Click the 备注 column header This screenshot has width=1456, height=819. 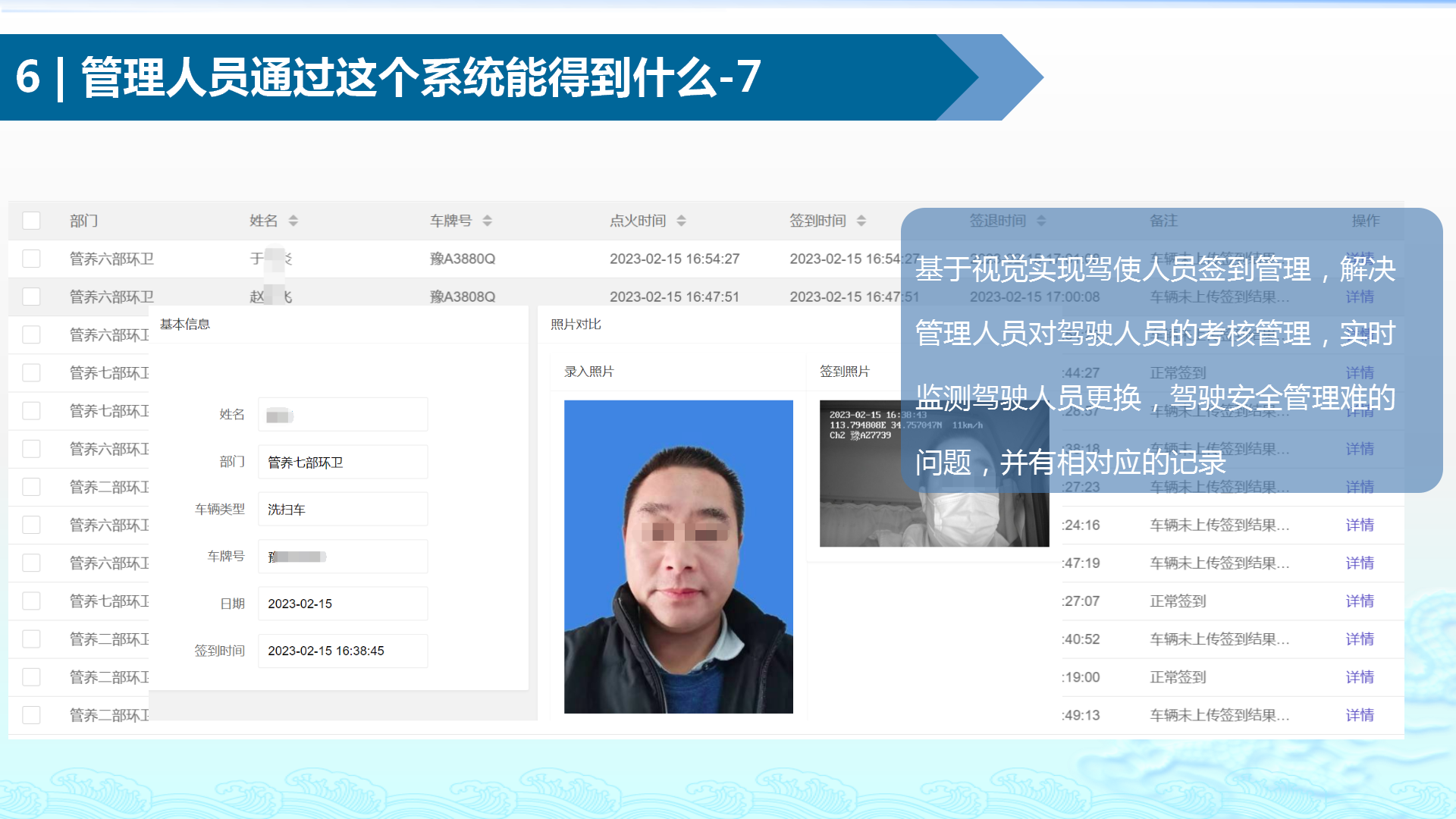click(1163, 221)
